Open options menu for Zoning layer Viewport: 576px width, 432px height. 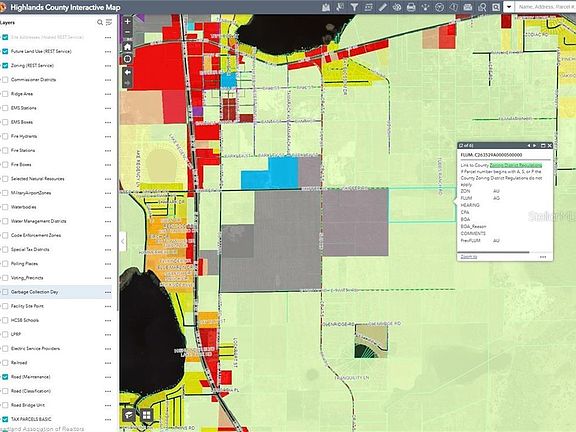[108, 66]
